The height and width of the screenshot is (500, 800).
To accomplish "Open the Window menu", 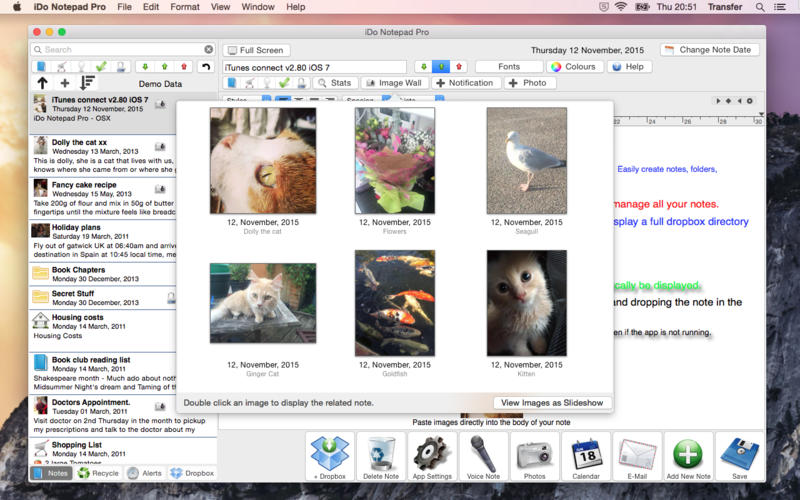I will 258,7.
